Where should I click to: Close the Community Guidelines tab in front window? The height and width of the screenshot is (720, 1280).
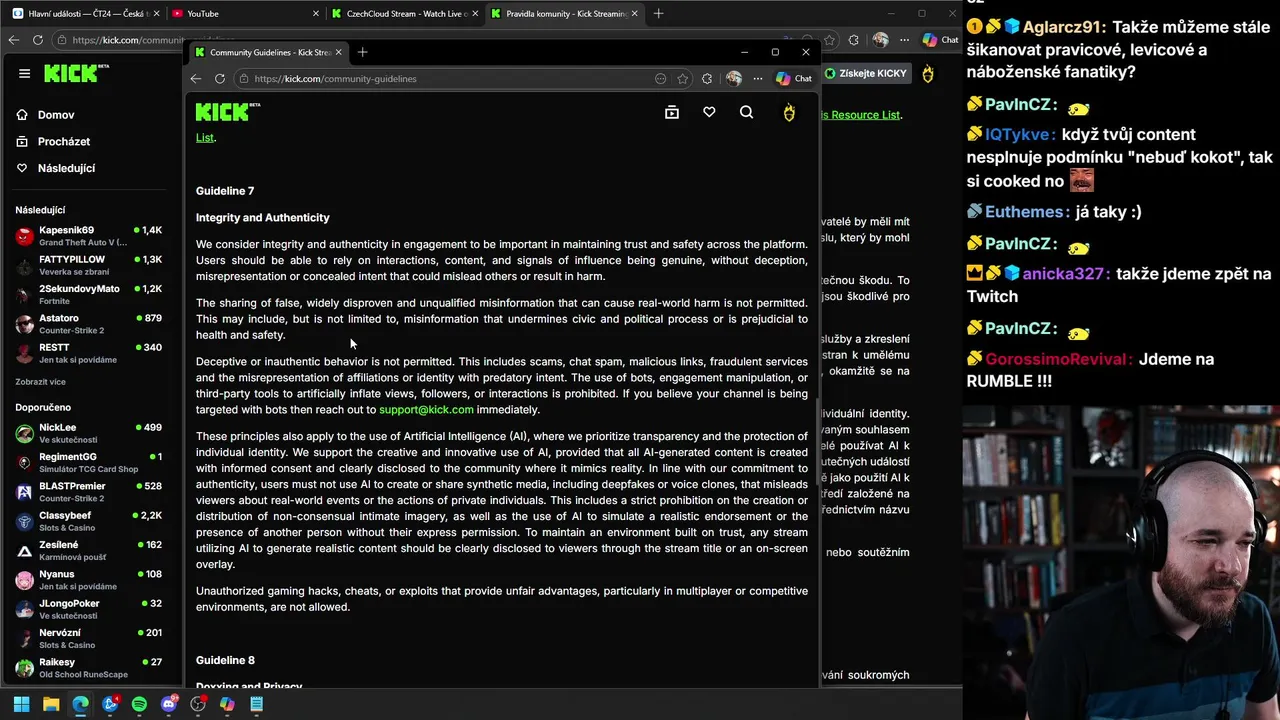[339, 52]
